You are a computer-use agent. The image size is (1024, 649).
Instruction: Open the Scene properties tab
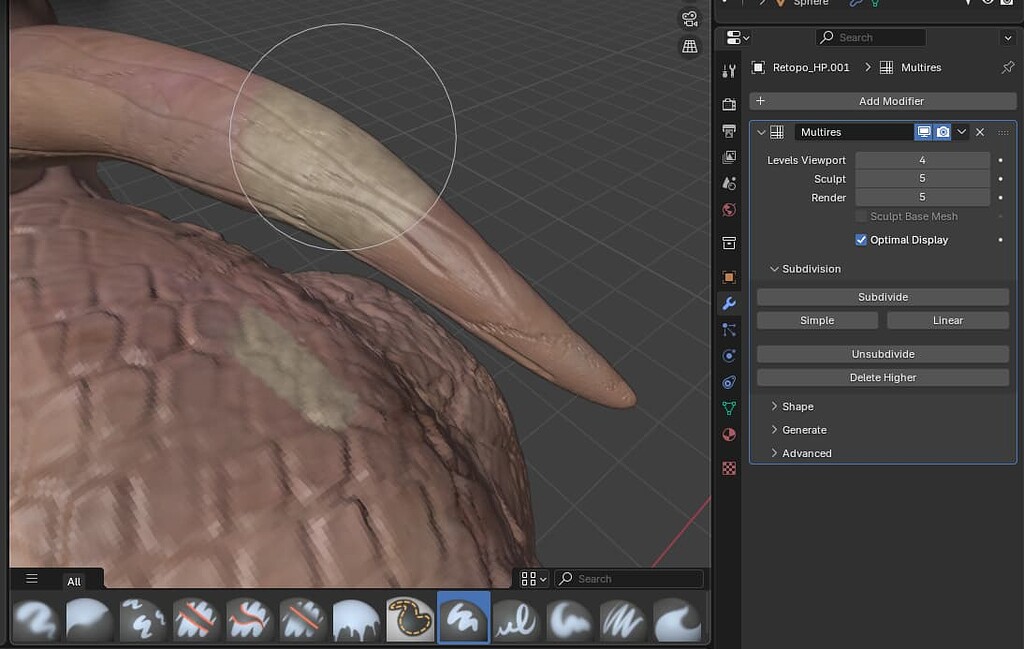pyautogui.click(x=729, y=183)
